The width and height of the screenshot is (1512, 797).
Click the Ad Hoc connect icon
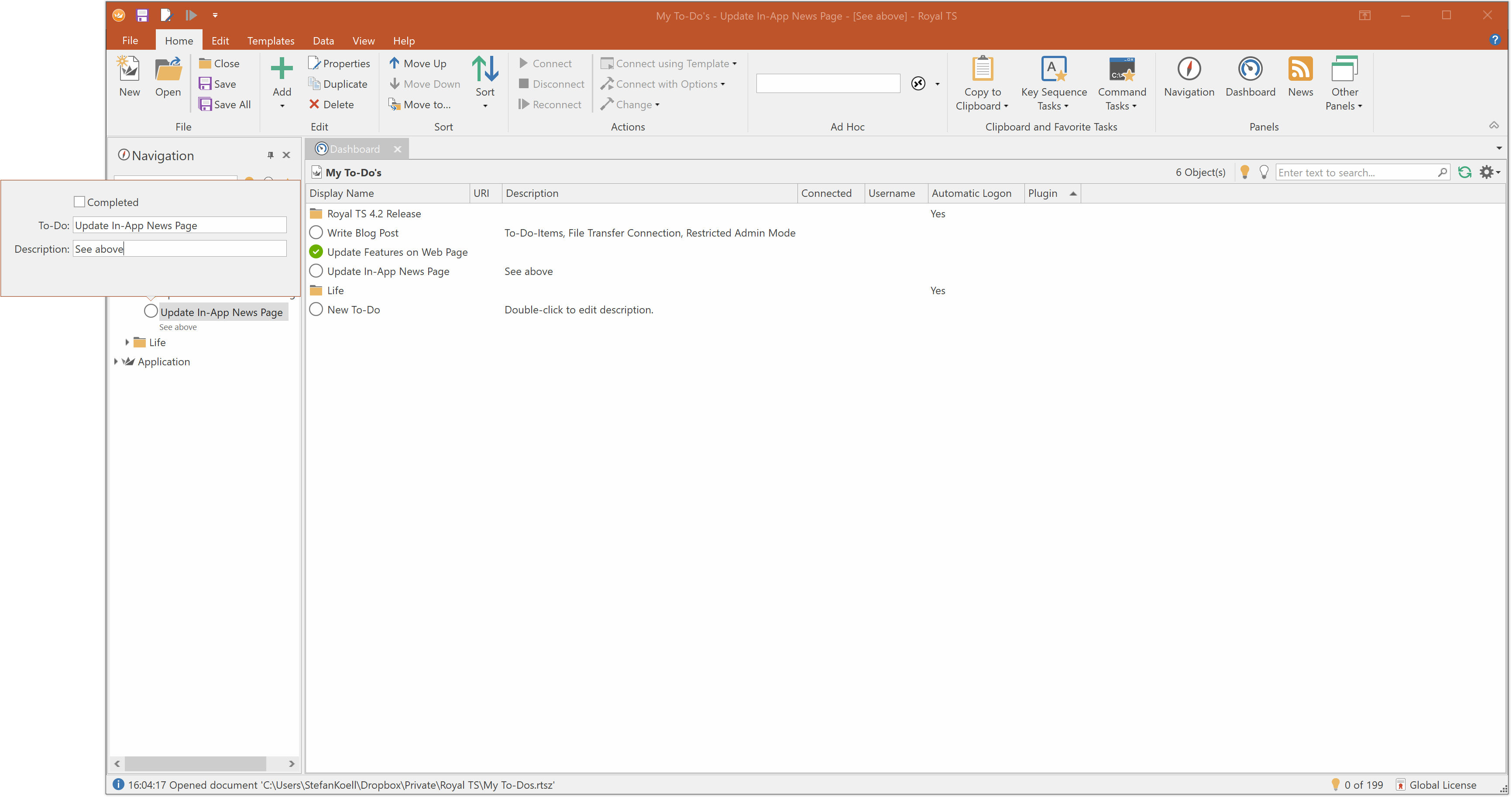tap(918, 84)
